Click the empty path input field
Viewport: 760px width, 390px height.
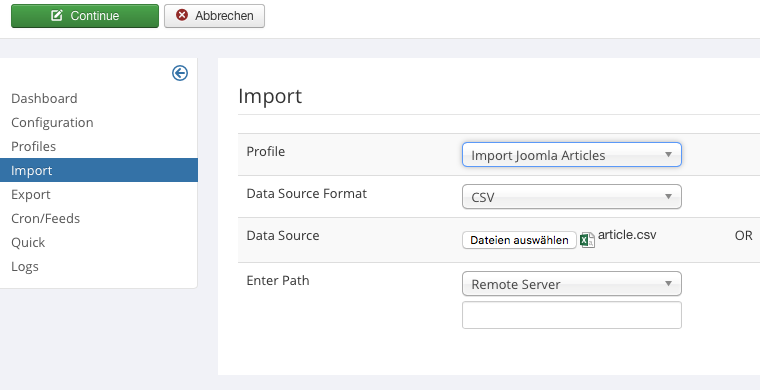click(x=572, y=315)
